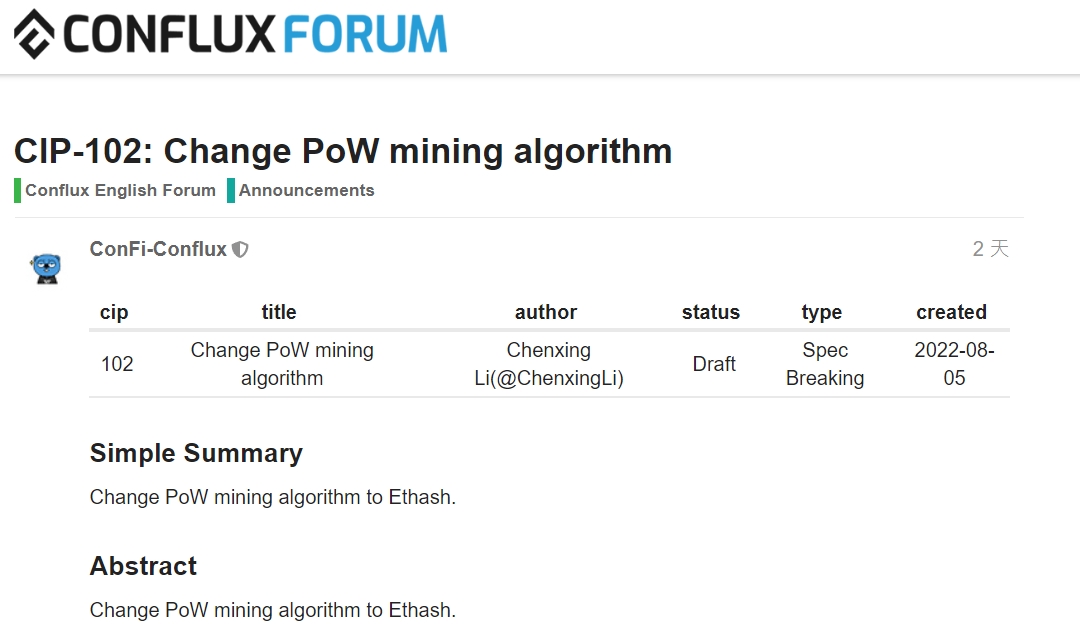Open Conflux English Forum category

(121, 191)
